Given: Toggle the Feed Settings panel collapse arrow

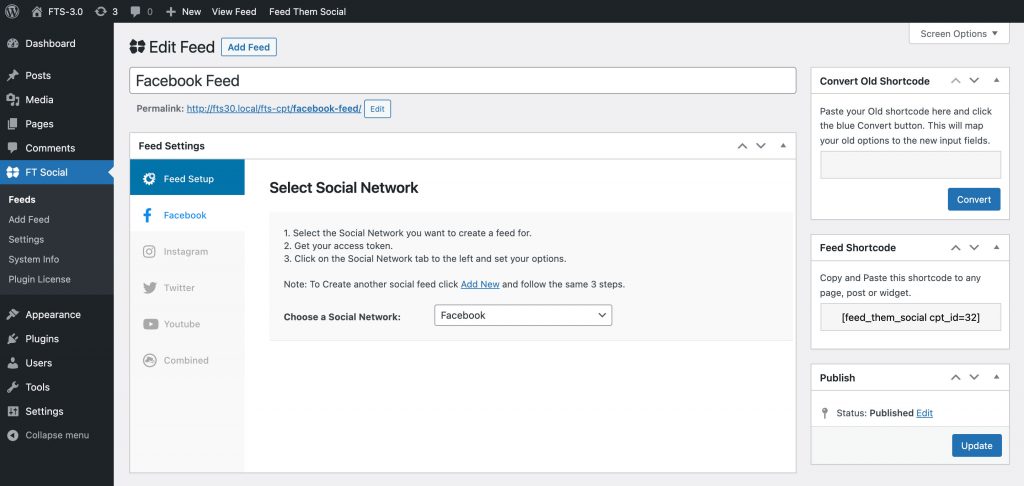Looking at the screenshot, I should [x=783, y=146].
